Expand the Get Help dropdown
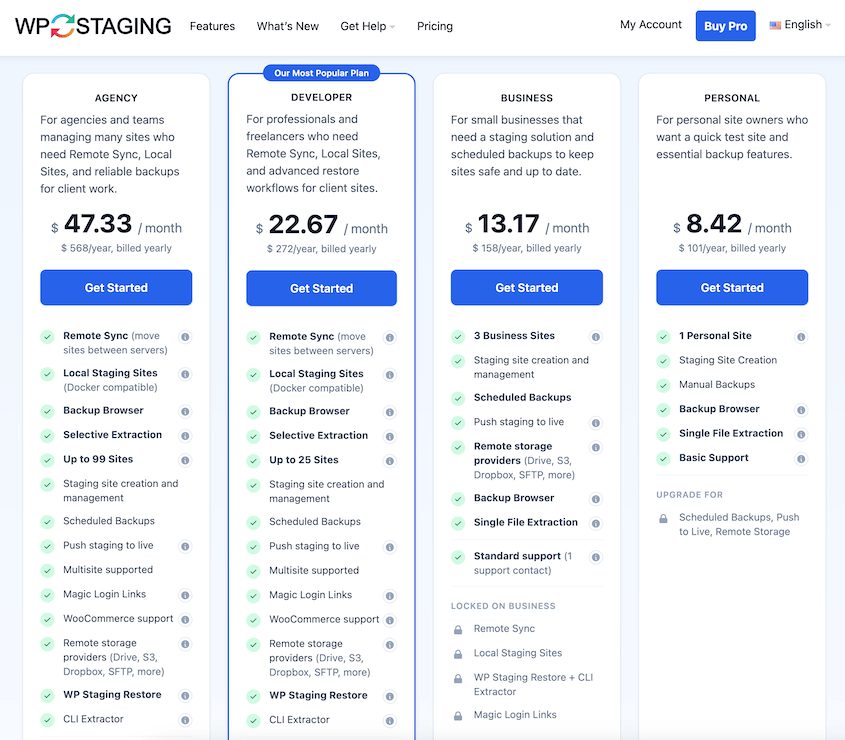This screenshot has width=845, height=740. point(368,26)
